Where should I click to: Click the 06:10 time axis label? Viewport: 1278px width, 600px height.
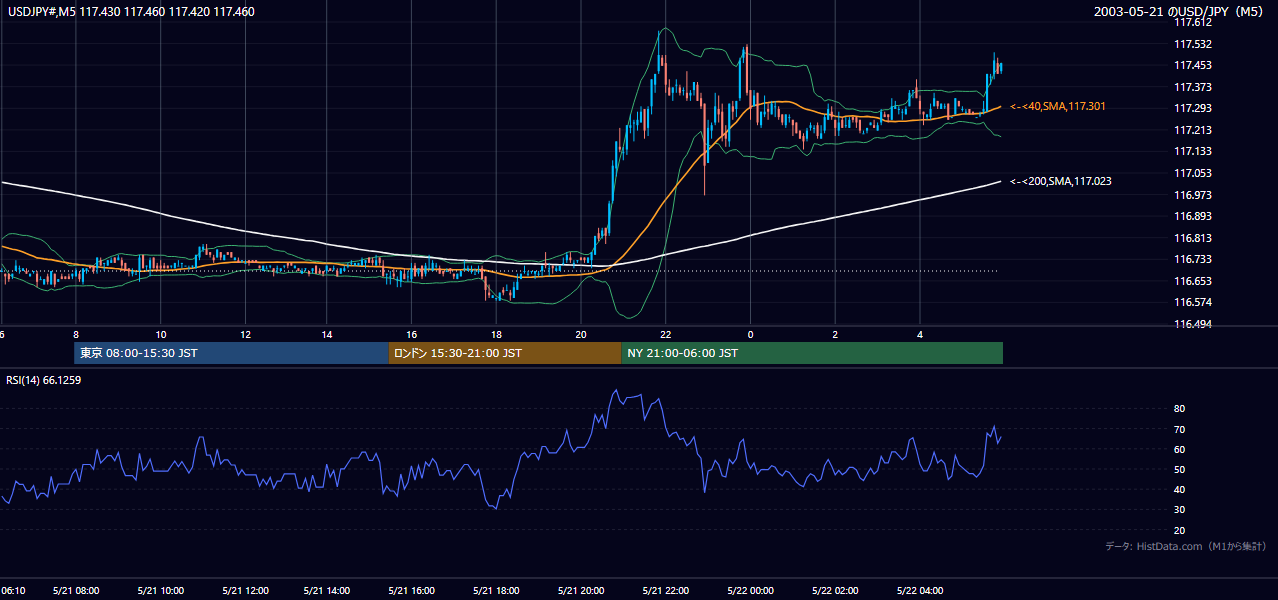pos(12,591)
